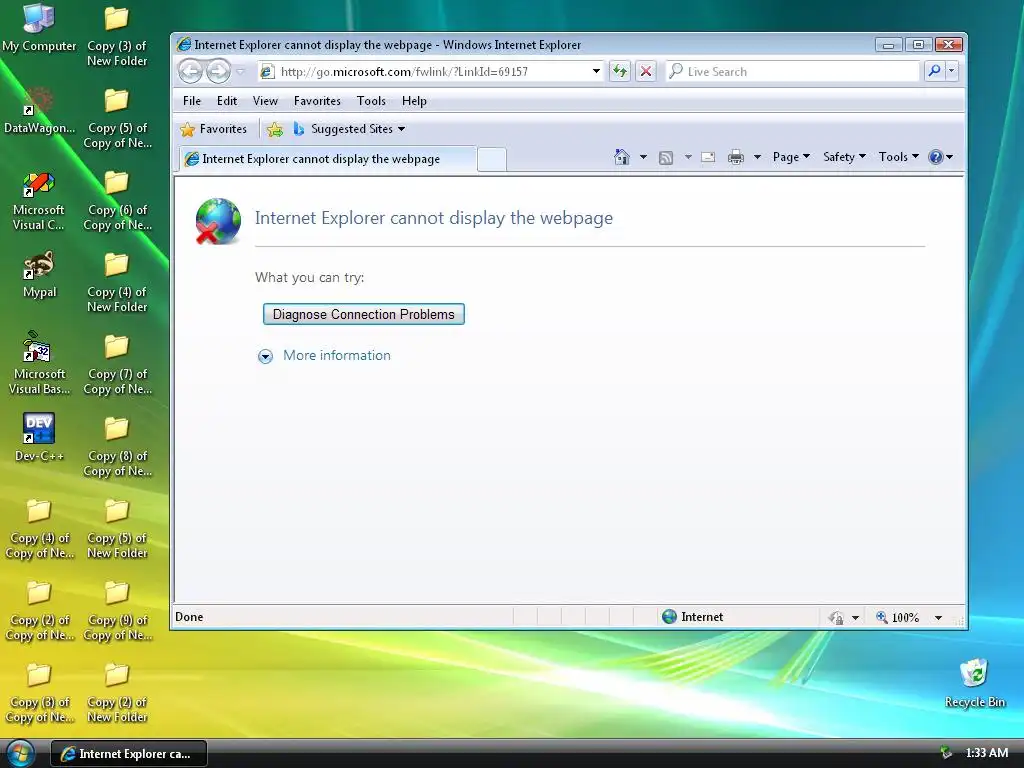Image resolution: width=1024 pixels, height=768 pixels.
Task: Click the Refresh page icon
Action: pos(620,71)
